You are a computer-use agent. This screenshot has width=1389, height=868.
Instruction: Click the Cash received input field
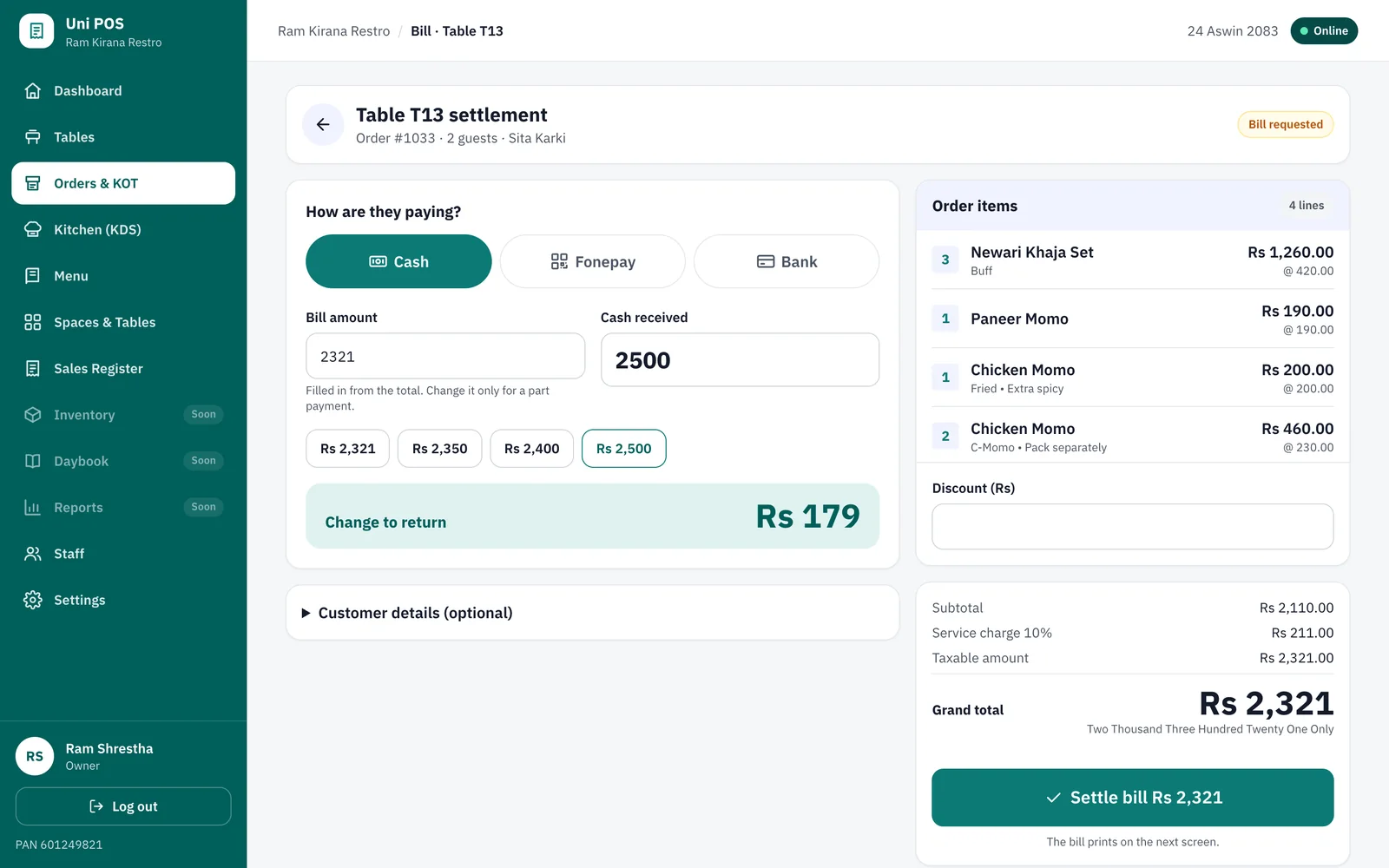740,360
